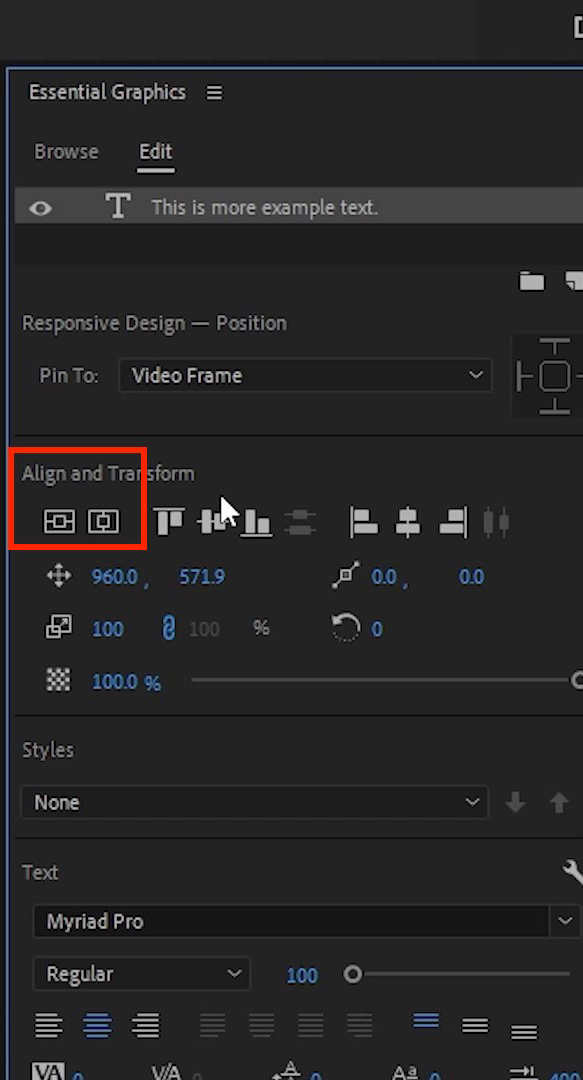Click the Toggle animation for Position icon
The height and width of the screenshot is (1080, 583).
[x=59, y=575]
